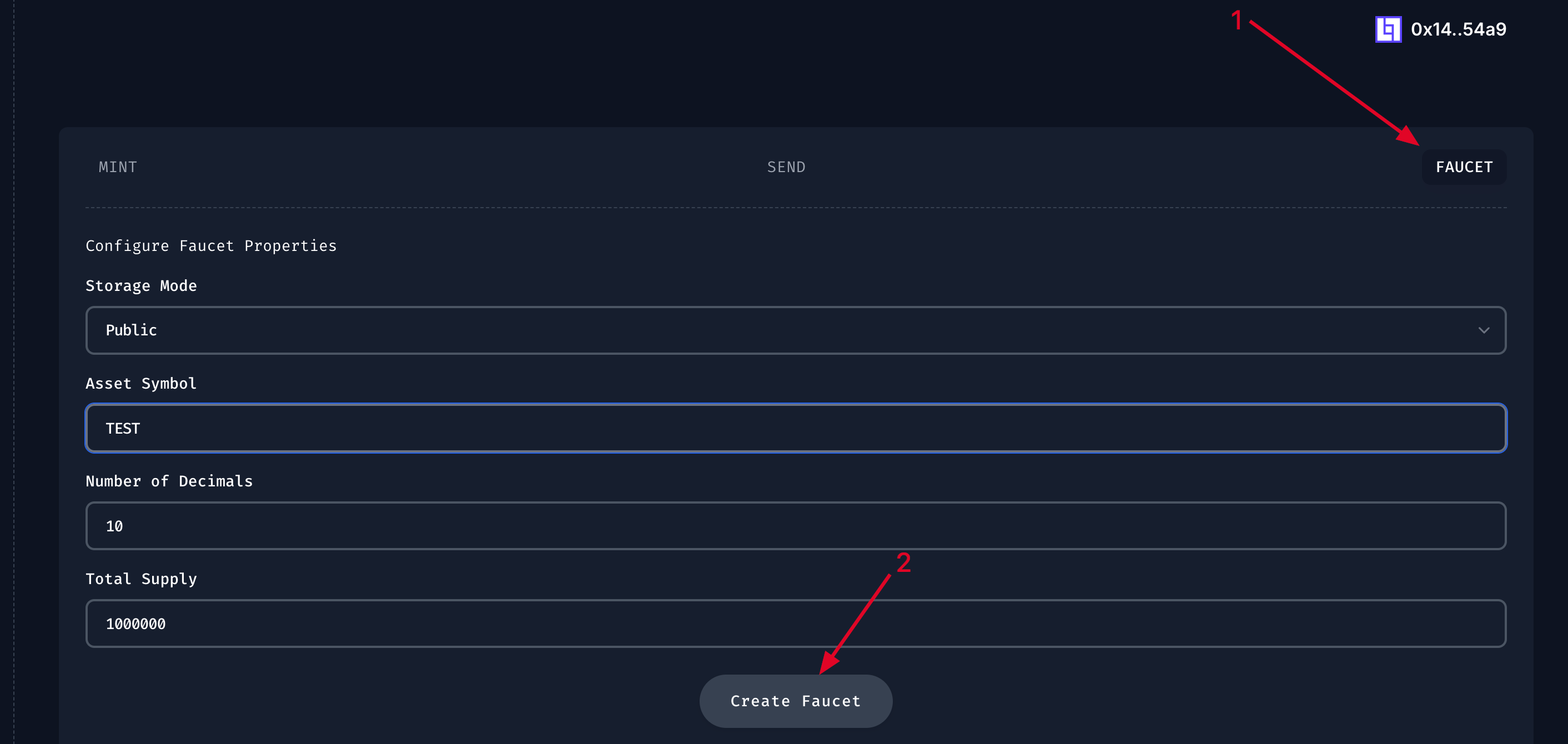
Task: Switch to the SEND tab
Action: coord(786,167)
